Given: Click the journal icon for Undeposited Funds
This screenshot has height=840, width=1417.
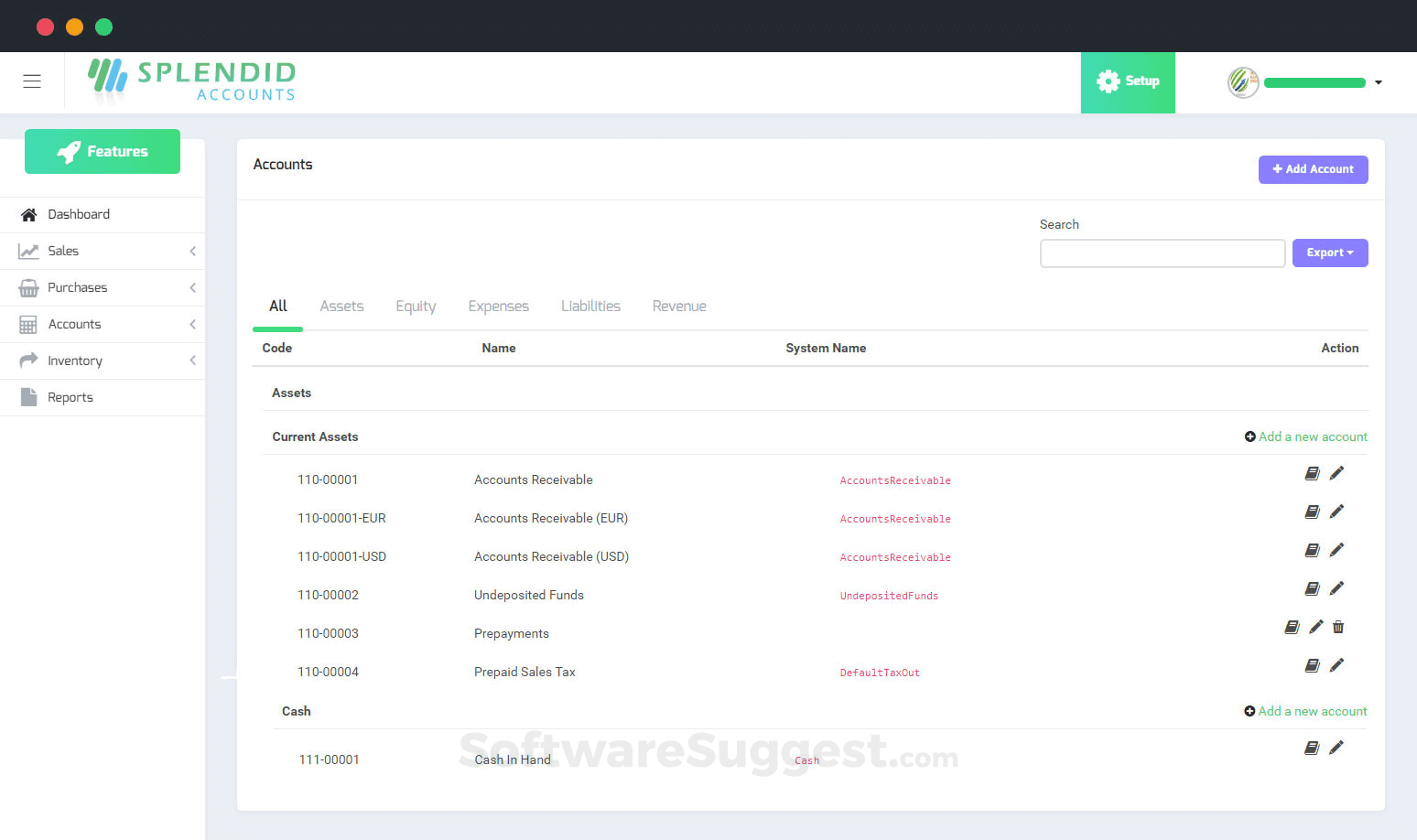Looking at the screenshot, I should pos(1313,588).
